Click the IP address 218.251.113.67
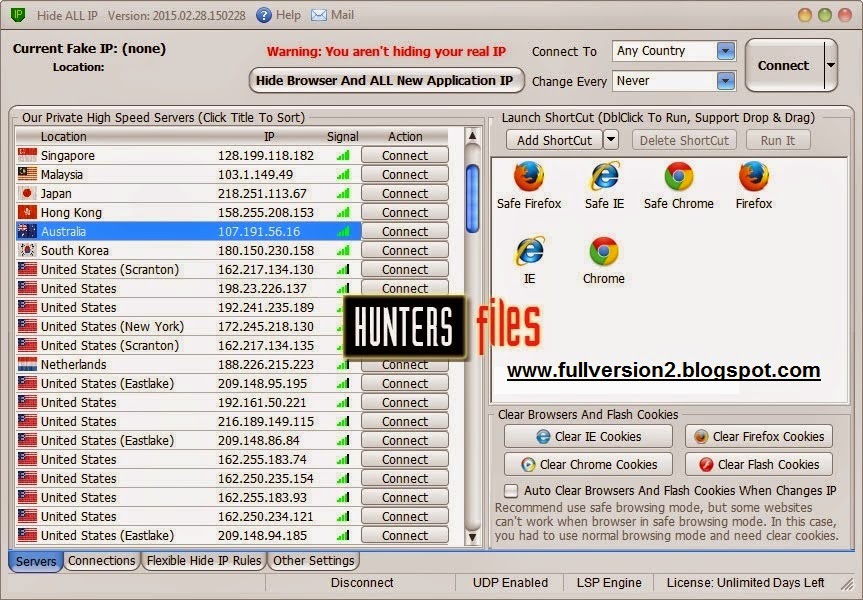The width and height of the screenshot is (863, 600). [x=262, y=194]
